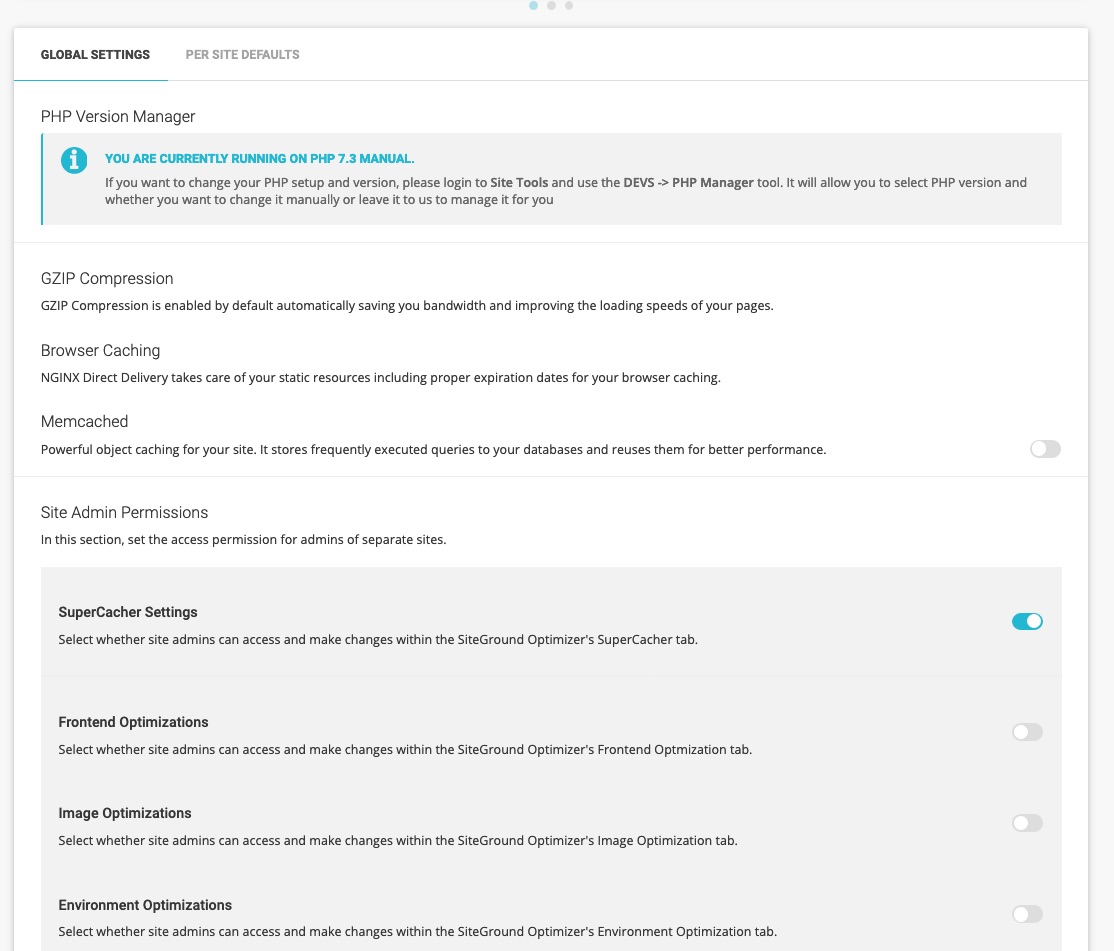The width and height of the screenshot is (1114, 951).
Task: Click the SuperCacher Settings label
Action: point(128,612)
